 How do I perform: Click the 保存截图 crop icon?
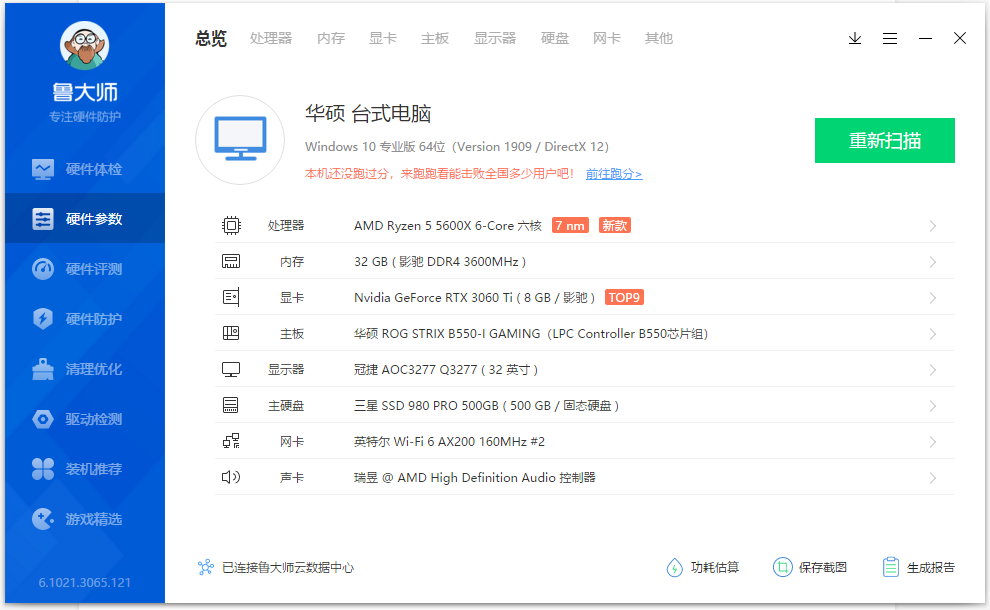click(782, 567)
